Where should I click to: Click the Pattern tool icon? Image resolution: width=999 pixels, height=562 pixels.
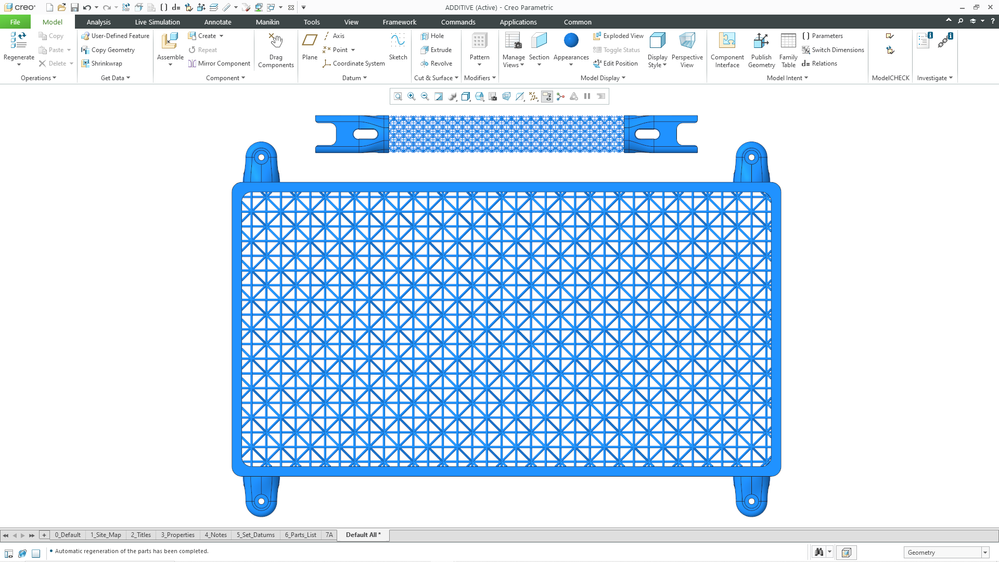tap(479, 41)
